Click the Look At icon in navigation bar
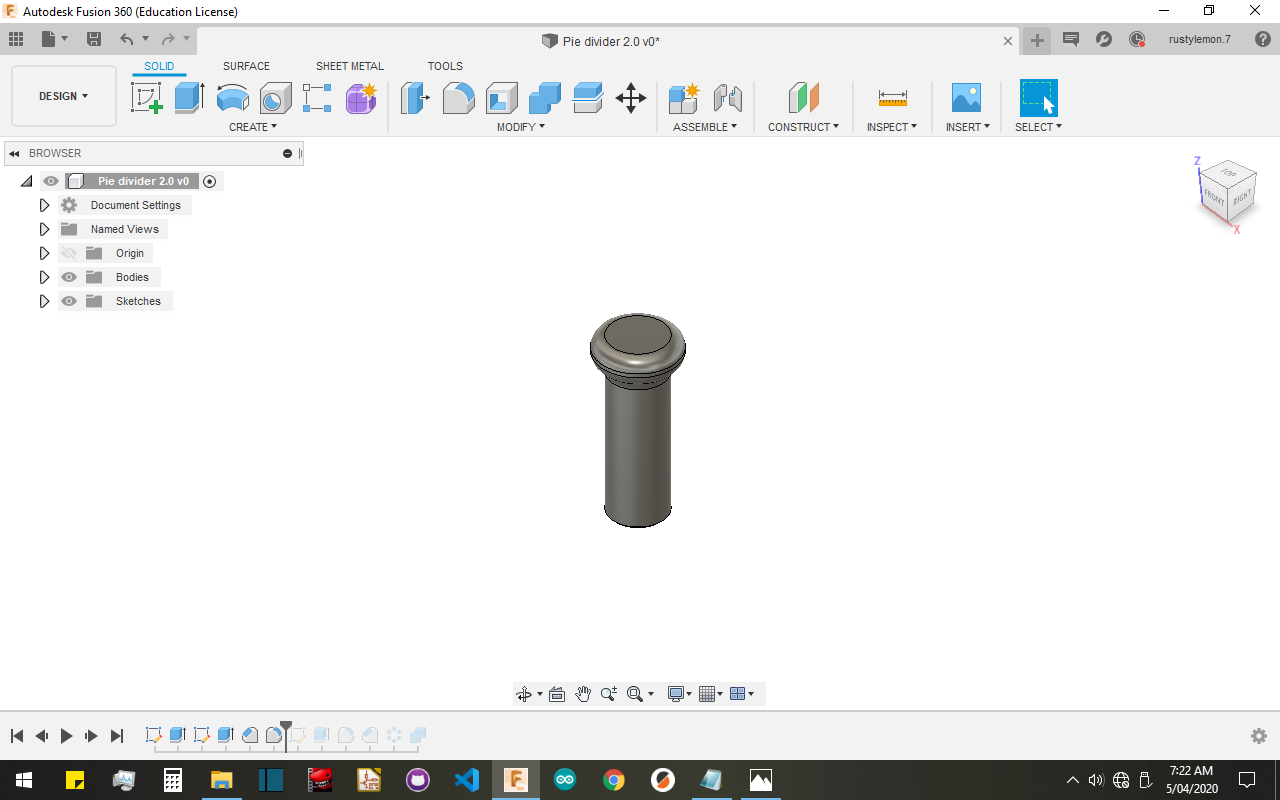This screenshot has height=800, width=1280. coord(557,694)
